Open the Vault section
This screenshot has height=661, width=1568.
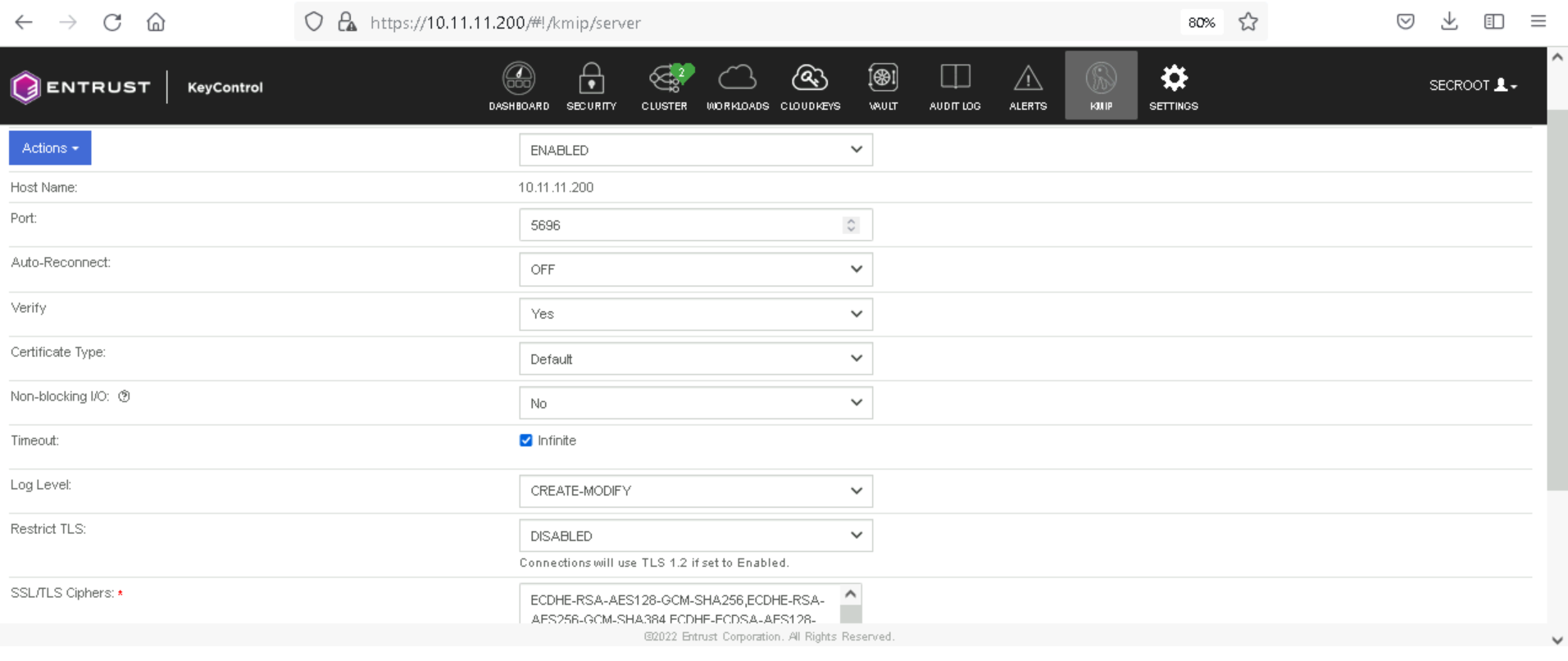(883, 86)
